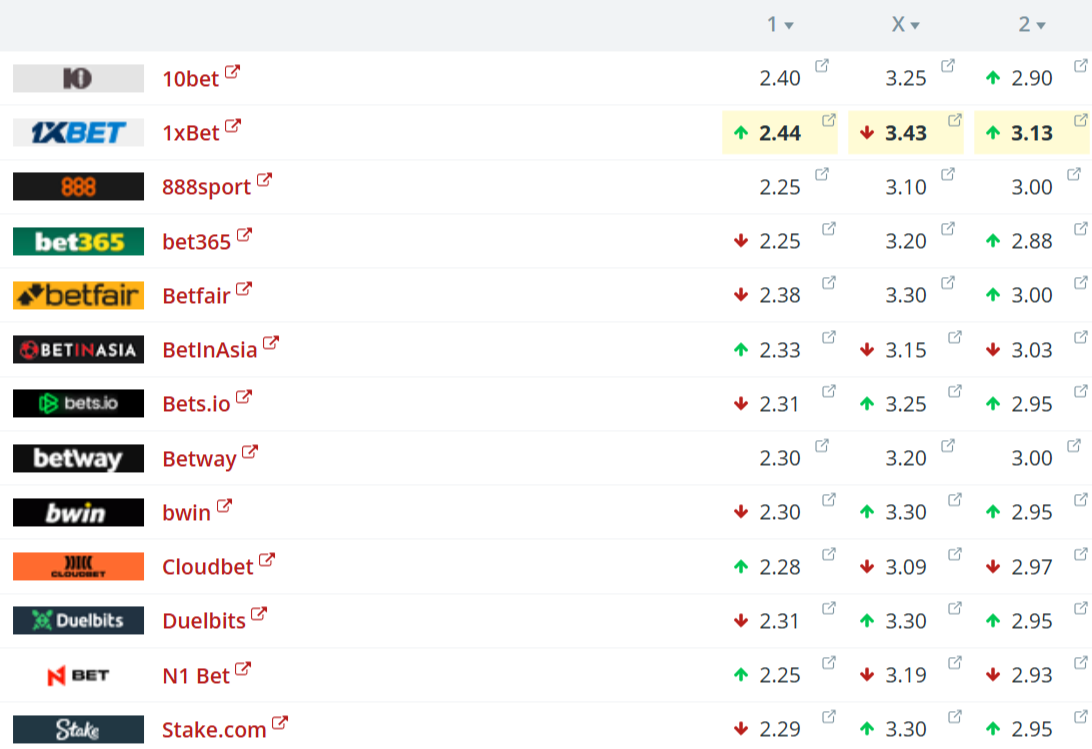Click external link icon beside bwin's 3.30 odds
This screenshot has width=1092, height=749.
955,499
